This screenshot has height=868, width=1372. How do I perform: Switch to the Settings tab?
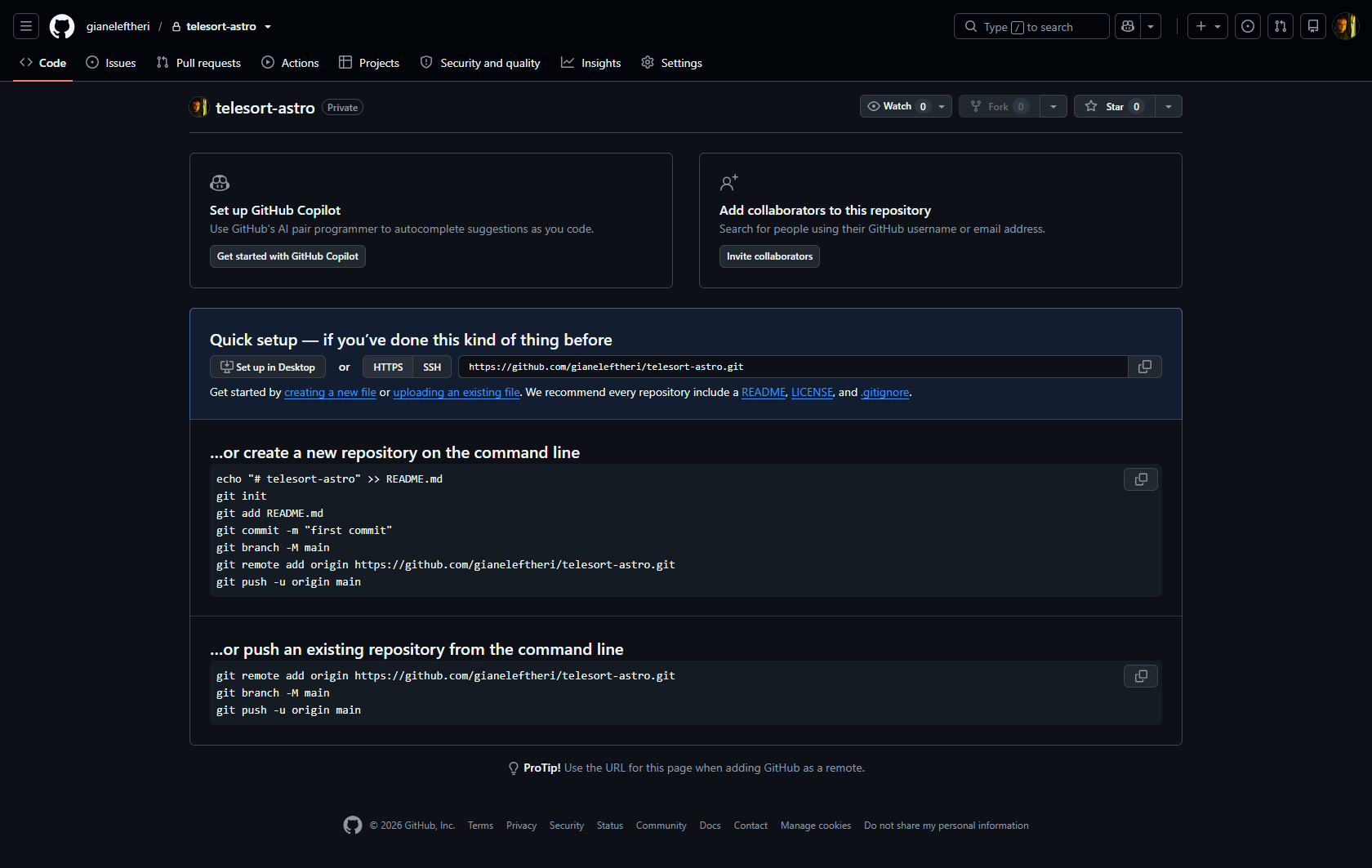coord(671,63)
